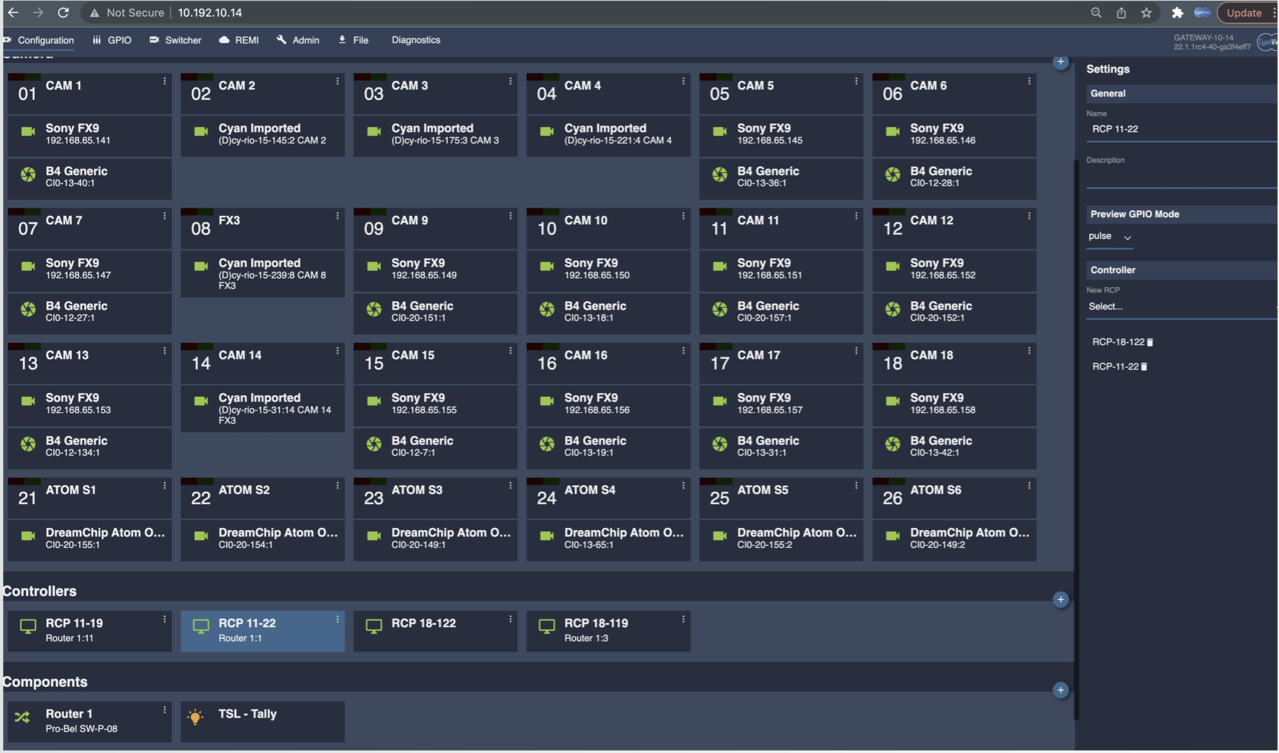Reload the page in the browser

click(x=63, y=13)
